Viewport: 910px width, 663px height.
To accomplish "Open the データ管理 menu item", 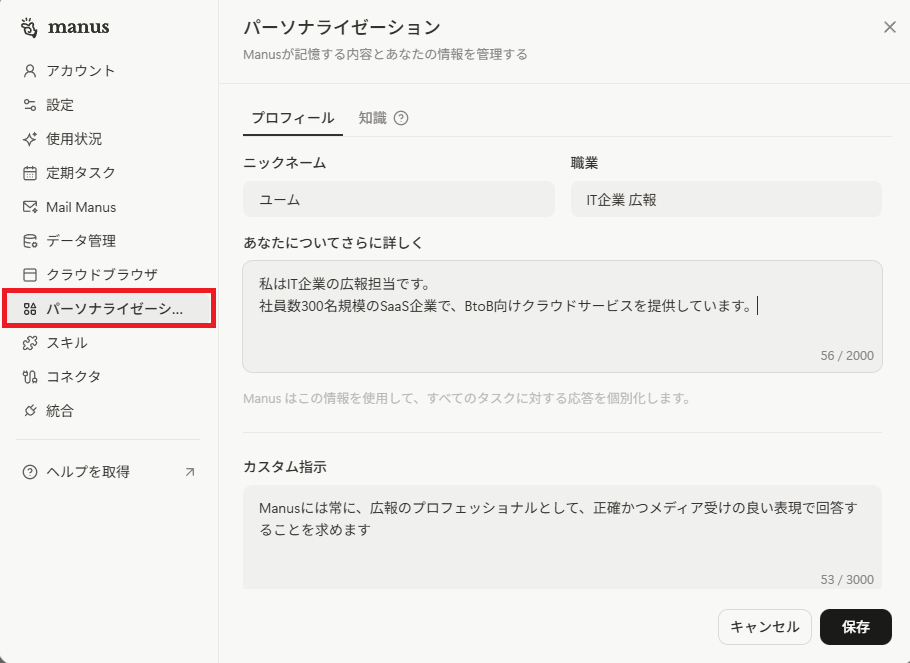I will tap(109, 241).
